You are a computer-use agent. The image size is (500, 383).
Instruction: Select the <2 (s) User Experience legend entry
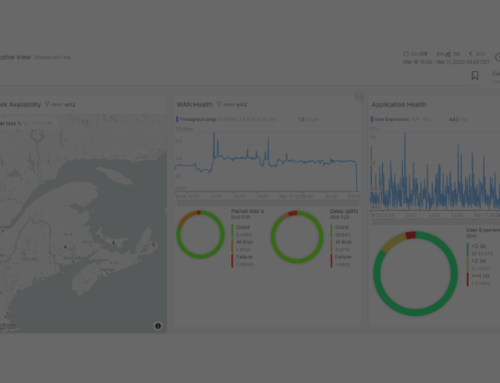[x=479, y=246]
